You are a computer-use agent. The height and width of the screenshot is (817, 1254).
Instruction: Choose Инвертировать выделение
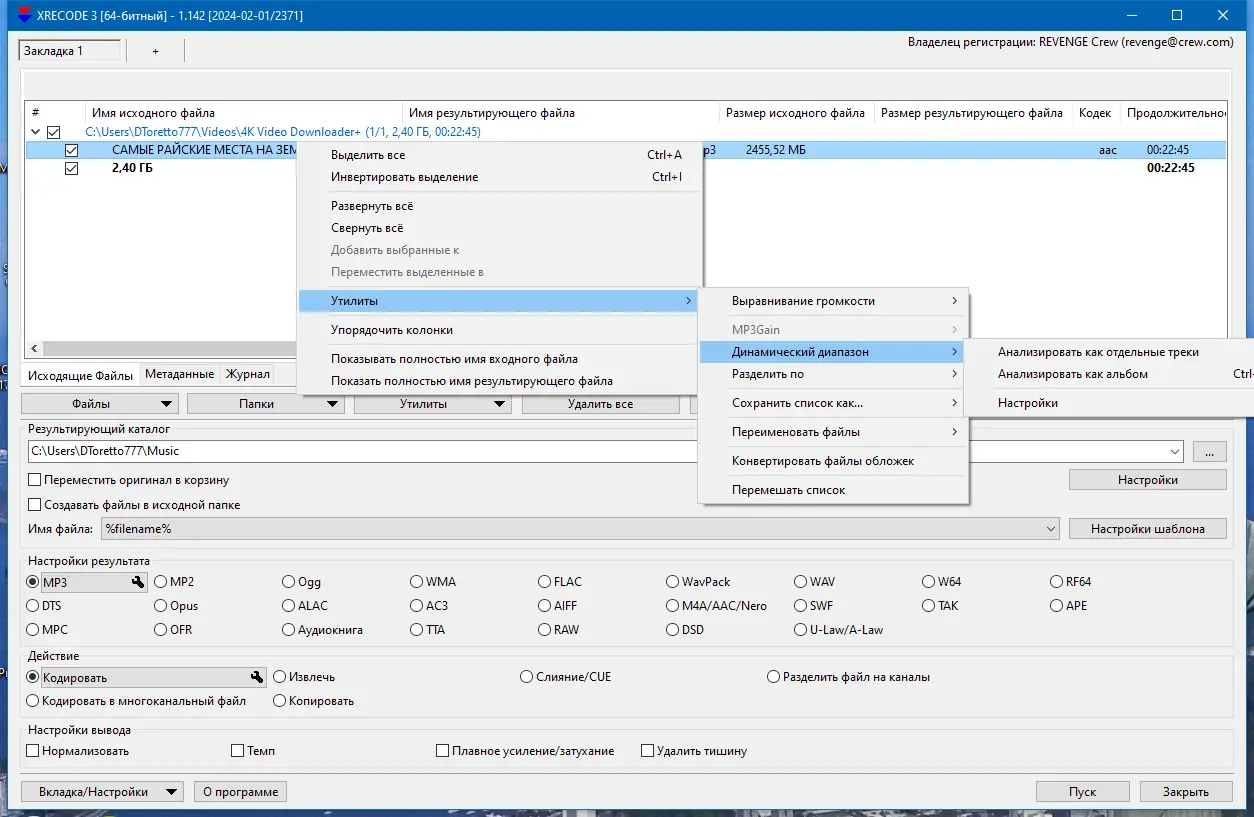pyautogui.click(x=500, y=177)
